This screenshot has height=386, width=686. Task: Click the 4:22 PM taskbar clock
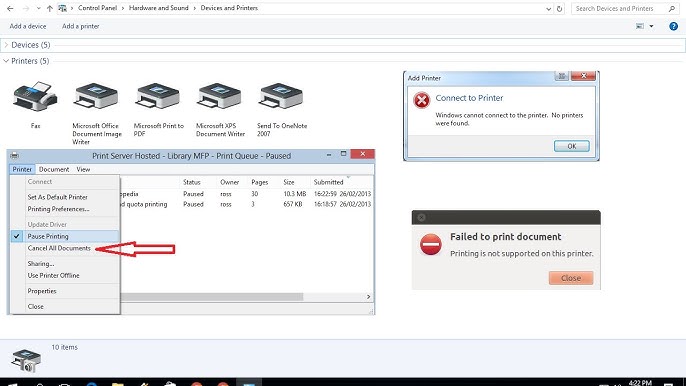click(x=640, y=383)
